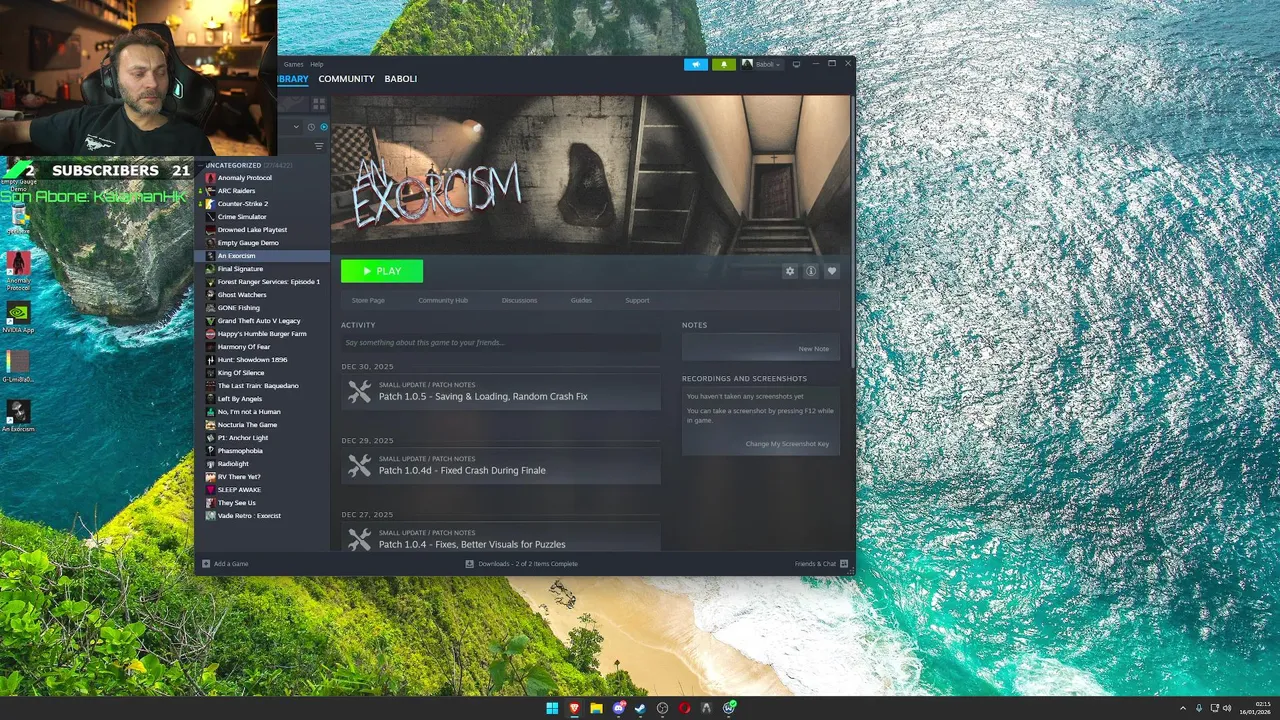Click the green Play button
This screenshot has width=1280, height=720.
382,271
